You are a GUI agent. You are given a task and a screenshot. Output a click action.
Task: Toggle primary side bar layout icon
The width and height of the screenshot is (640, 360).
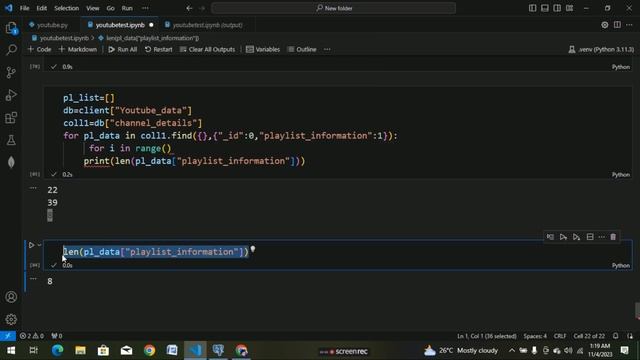tap(533, 8)
